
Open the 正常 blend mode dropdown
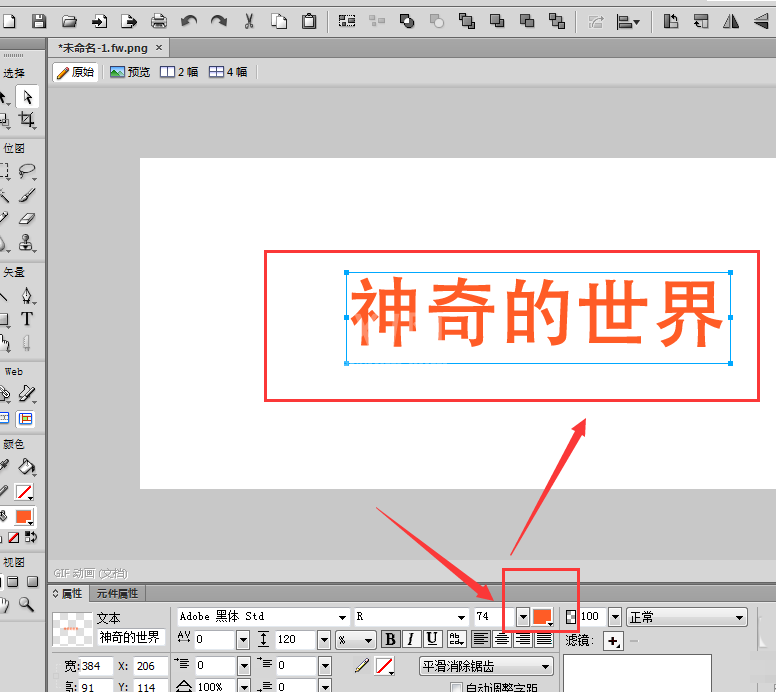pos(687,617)
